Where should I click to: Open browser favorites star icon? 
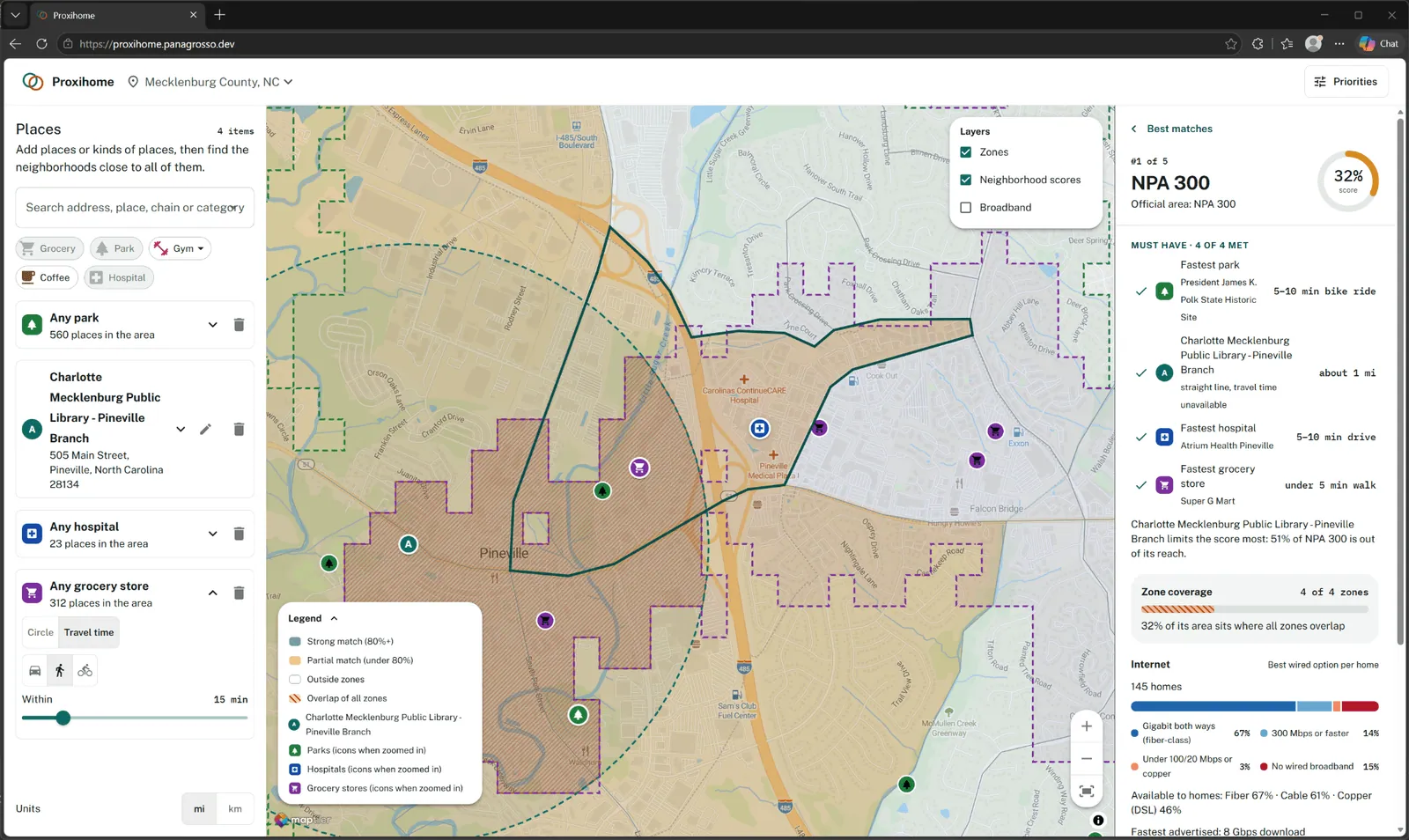[x=1231, y=44]
